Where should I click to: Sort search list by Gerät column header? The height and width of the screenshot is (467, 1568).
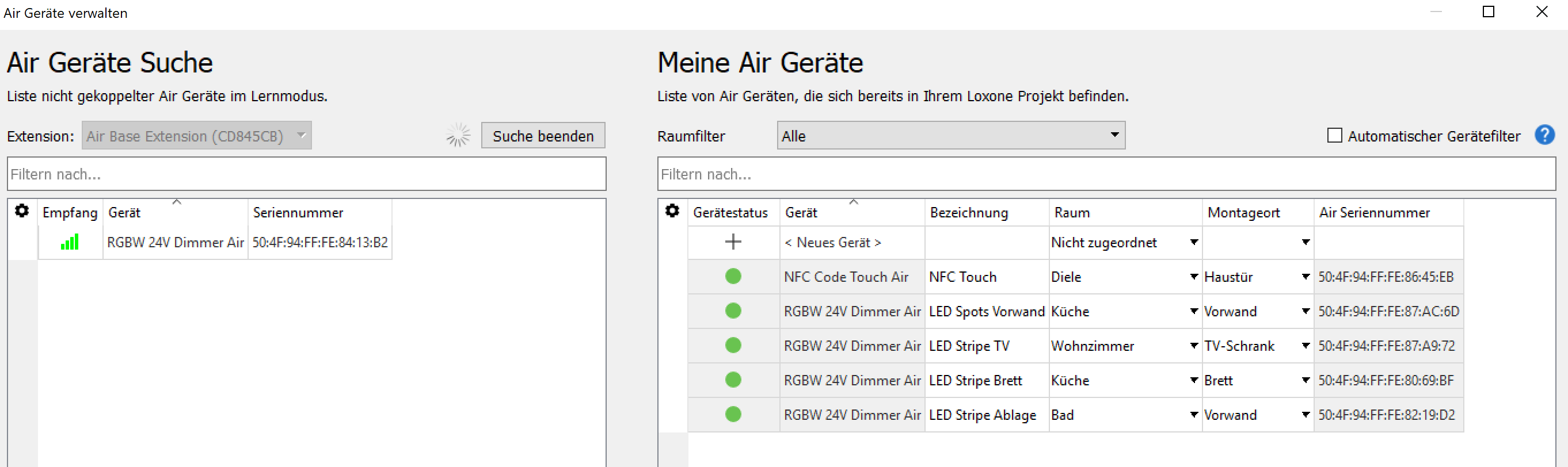pyautogui.click(x=176, y=213)
